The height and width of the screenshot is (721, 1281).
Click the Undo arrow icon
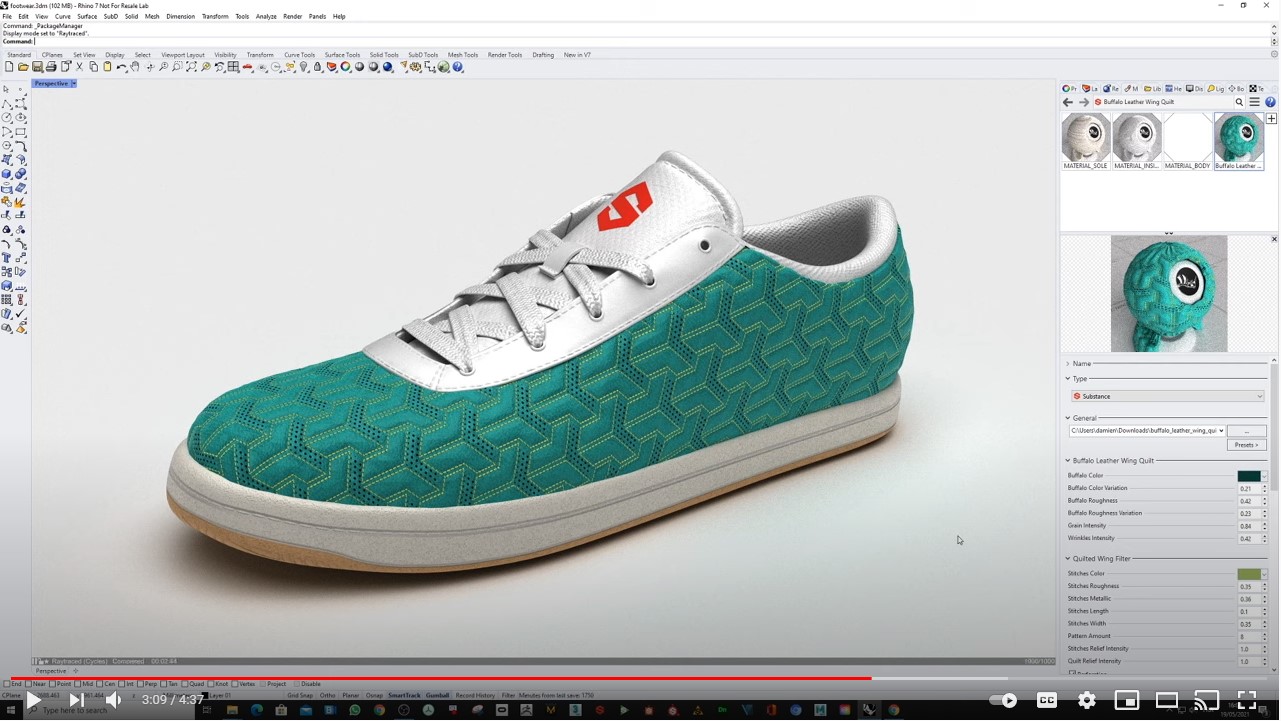pos(121,67)
